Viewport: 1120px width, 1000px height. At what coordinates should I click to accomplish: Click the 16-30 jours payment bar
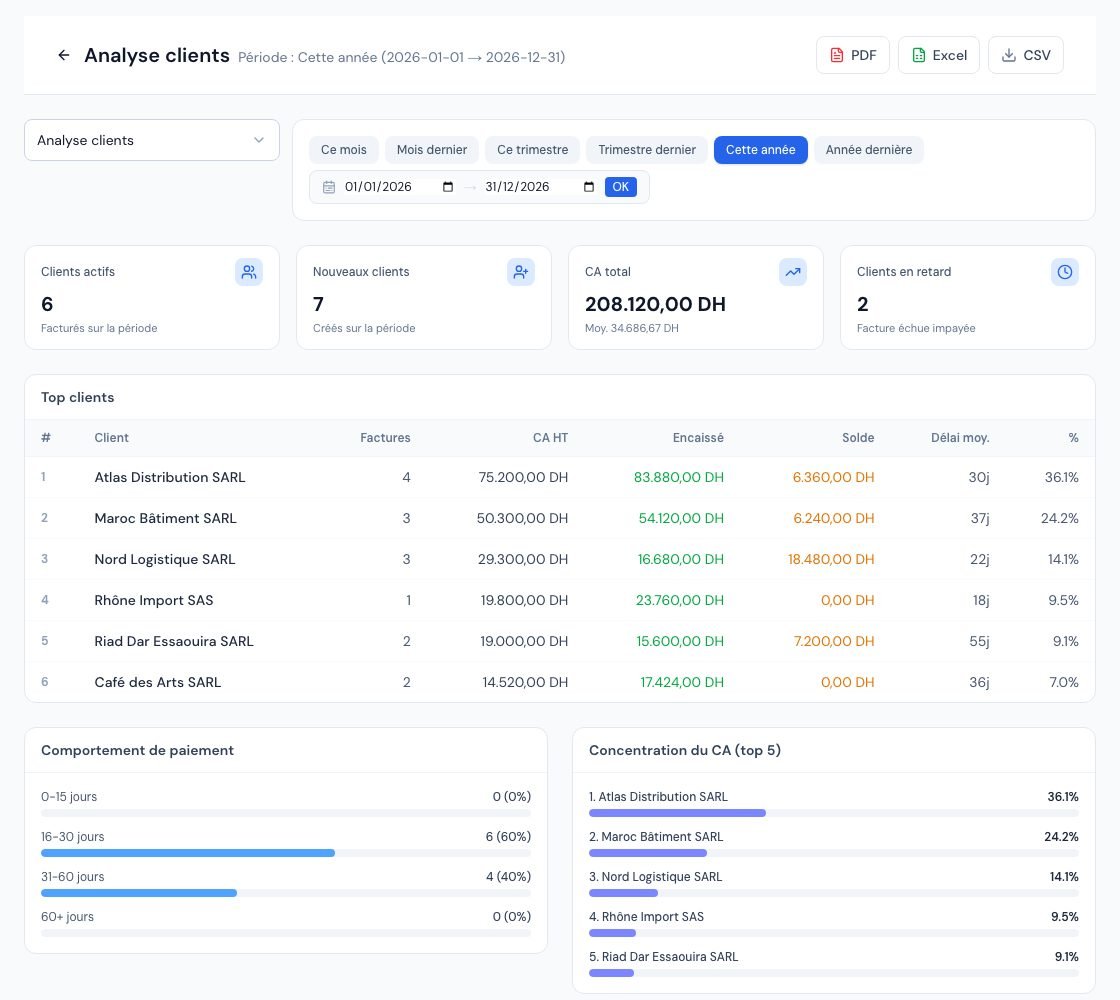click(286, 853)
